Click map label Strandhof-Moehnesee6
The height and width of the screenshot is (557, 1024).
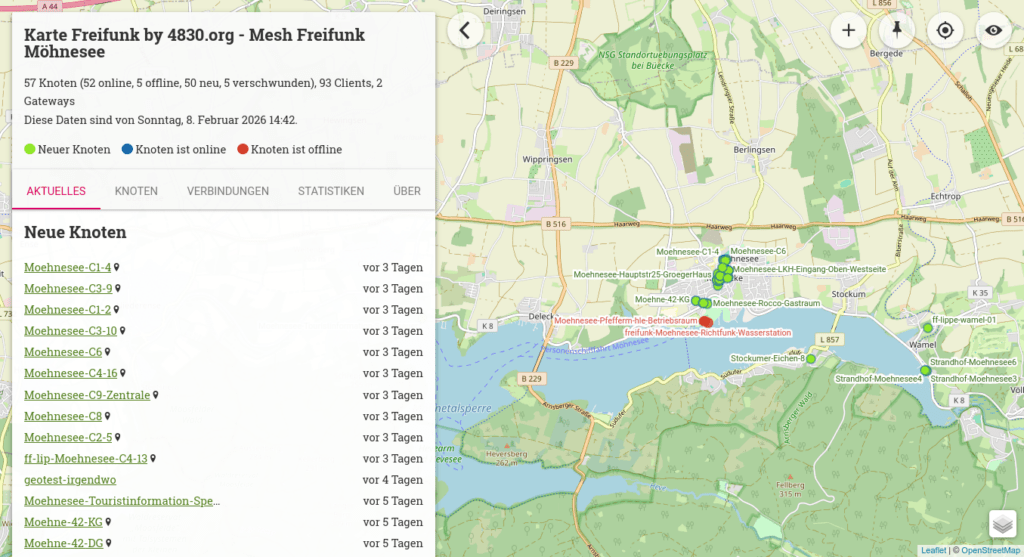(x=973, y=362)
